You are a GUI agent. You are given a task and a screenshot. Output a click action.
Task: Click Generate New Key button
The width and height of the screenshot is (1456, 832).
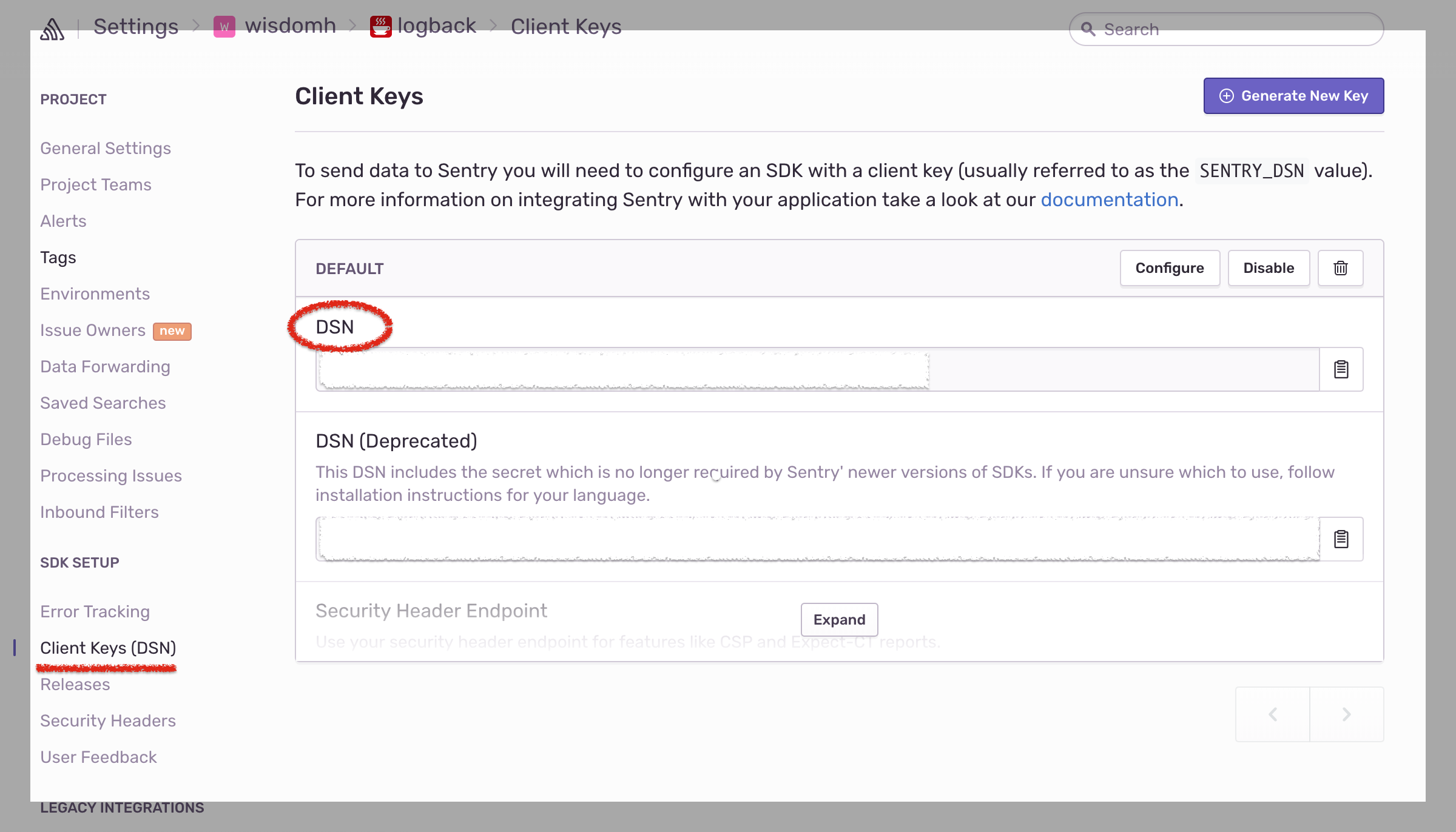tap(1293, 96)
